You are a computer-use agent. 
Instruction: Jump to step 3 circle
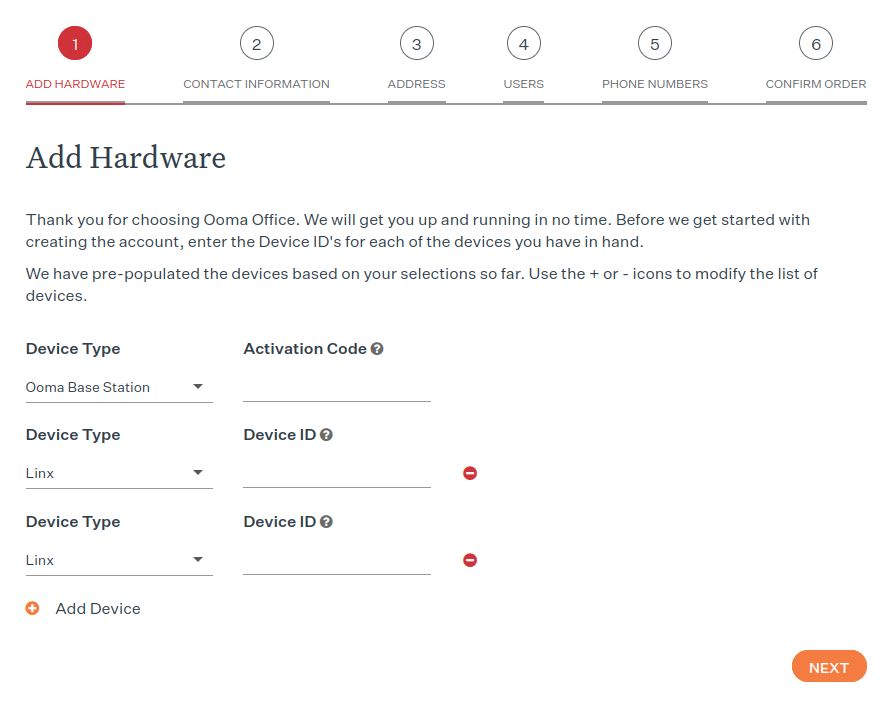(416, 43)
